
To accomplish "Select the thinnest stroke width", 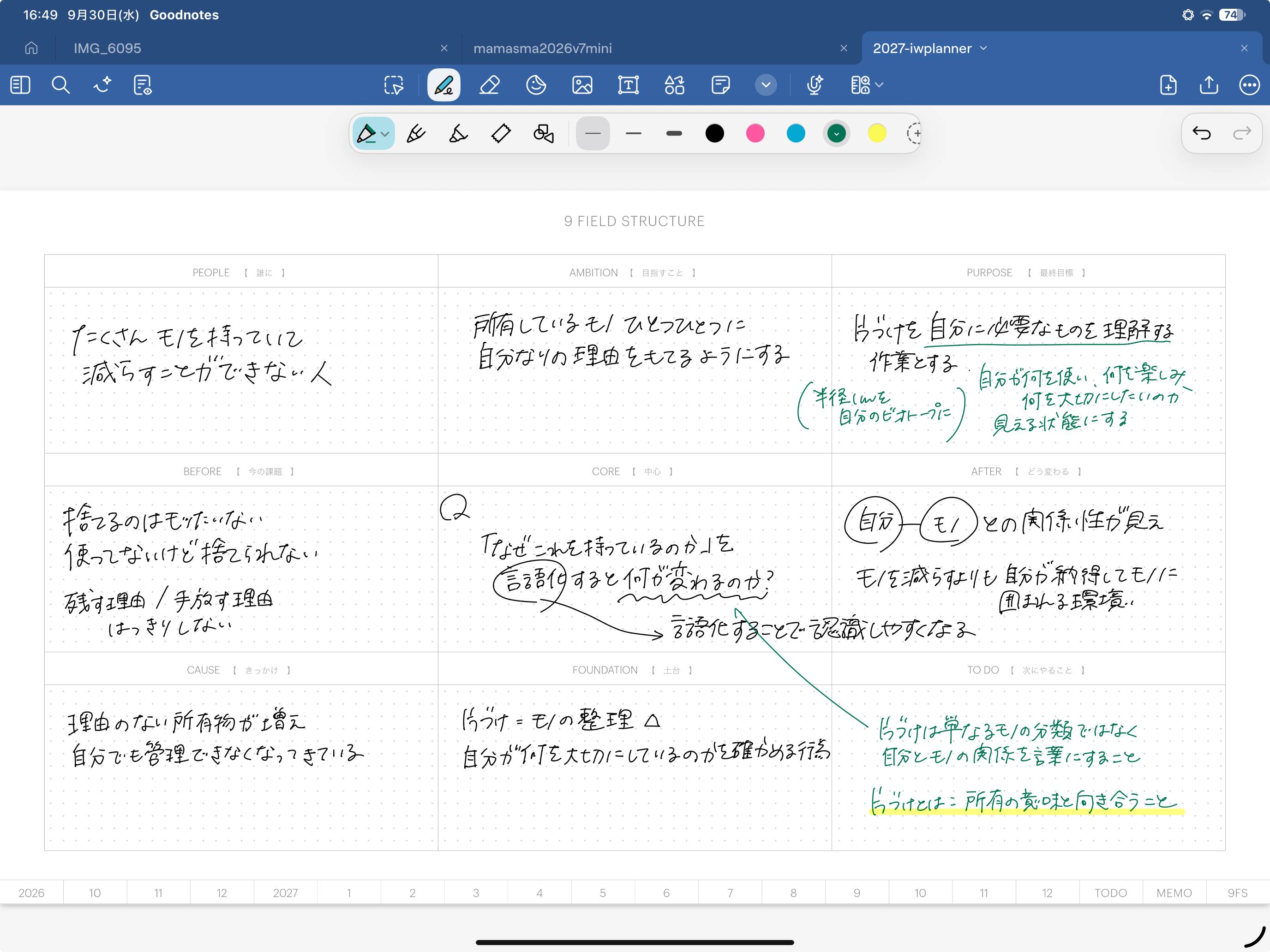I will pos(593,134).
